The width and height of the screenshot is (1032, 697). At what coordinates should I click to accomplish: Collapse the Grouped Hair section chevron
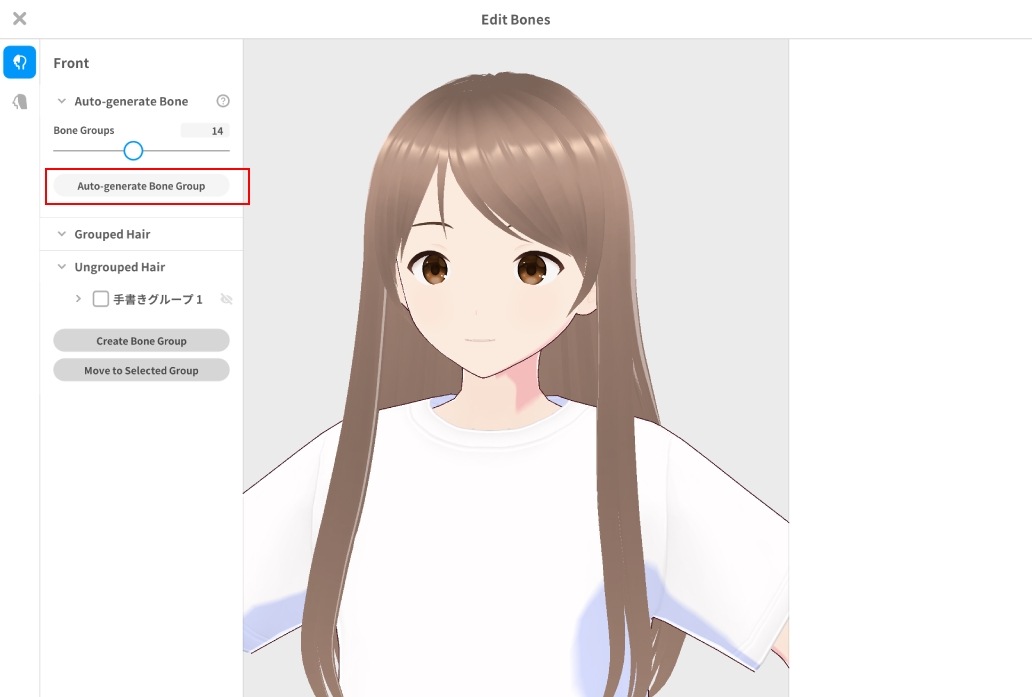click(x=62, y=234)
